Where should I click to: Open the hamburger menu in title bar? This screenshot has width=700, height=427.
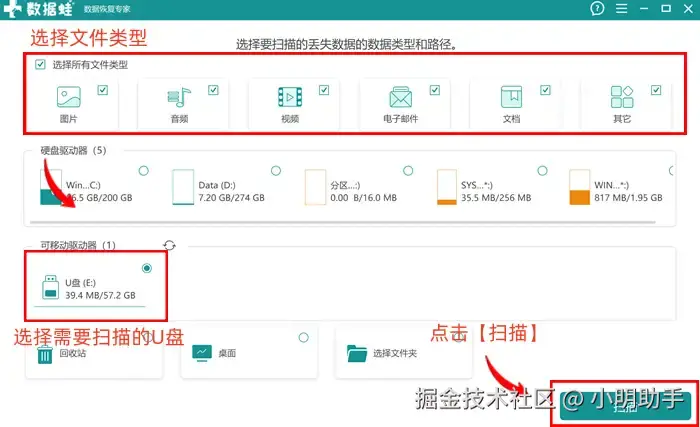point(621,8)
